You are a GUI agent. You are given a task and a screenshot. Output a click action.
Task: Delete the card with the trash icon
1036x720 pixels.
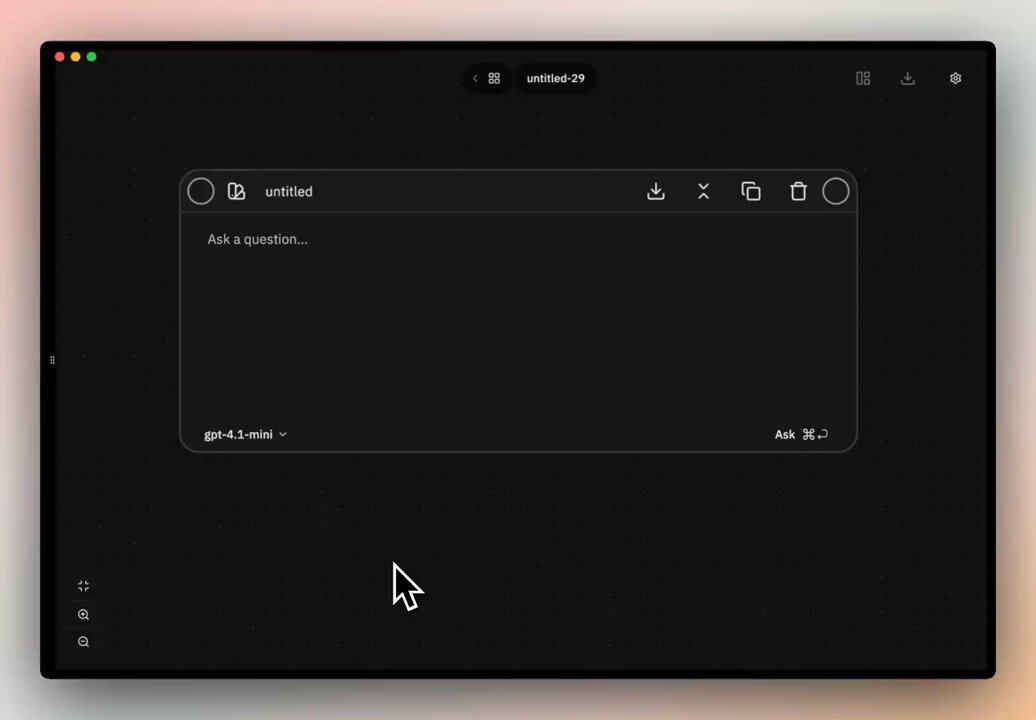(x=798, y=191)
